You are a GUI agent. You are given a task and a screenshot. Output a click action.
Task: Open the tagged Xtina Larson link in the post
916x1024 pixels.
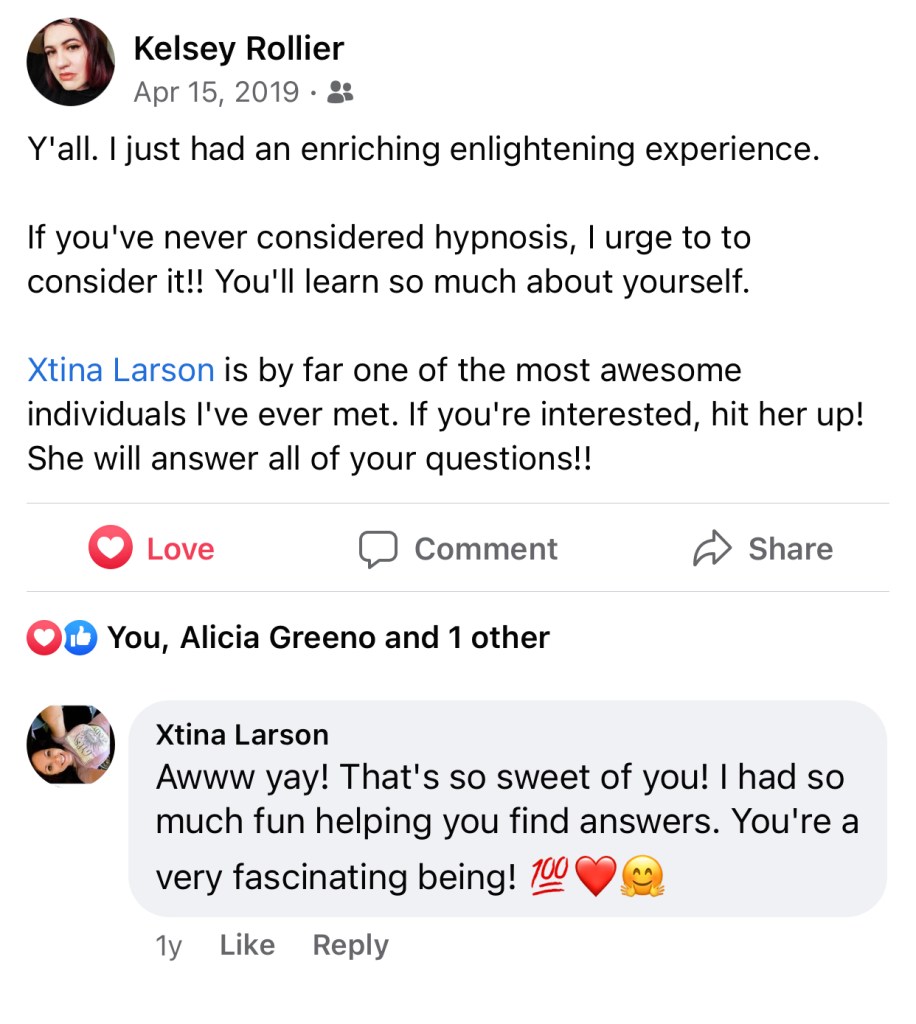pyautogui.click(x=120, y=370)
